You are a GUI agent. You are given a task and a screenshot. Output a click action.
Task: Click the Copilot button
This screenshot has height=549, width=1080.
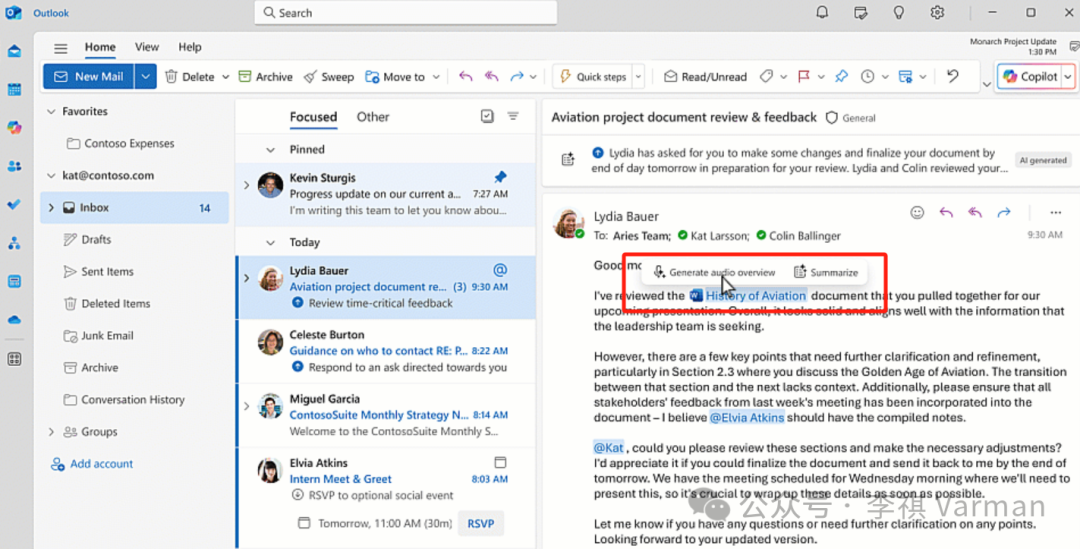[1030, 76]
